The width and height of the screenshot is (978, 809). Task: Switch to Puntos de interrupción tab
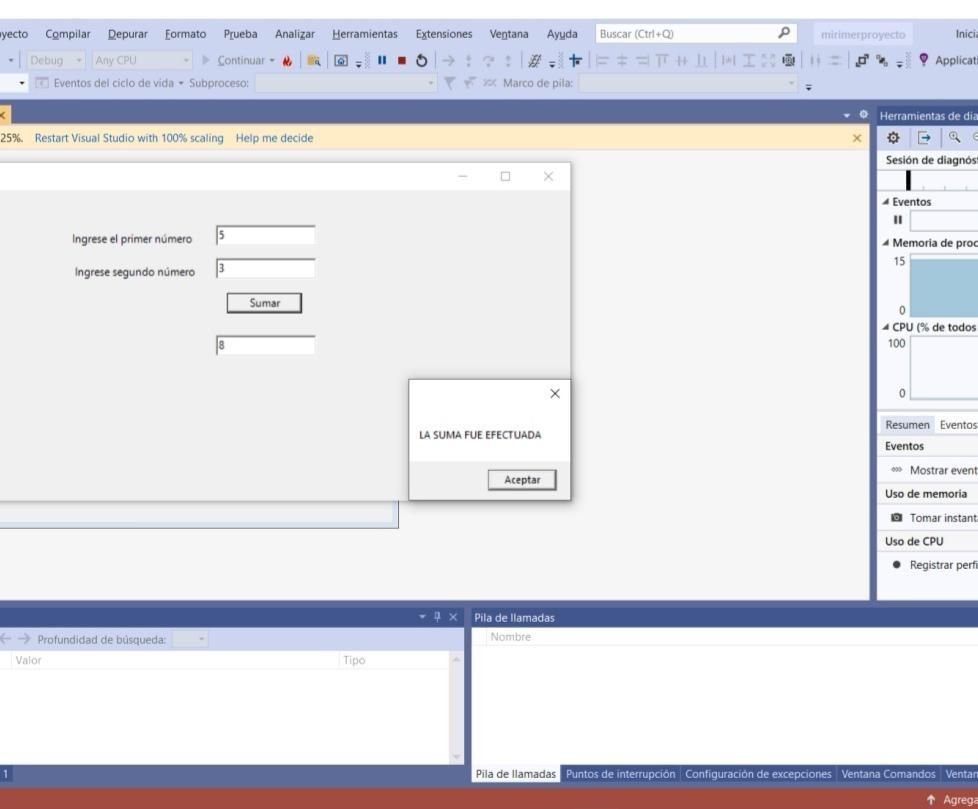tap(620, 773)
